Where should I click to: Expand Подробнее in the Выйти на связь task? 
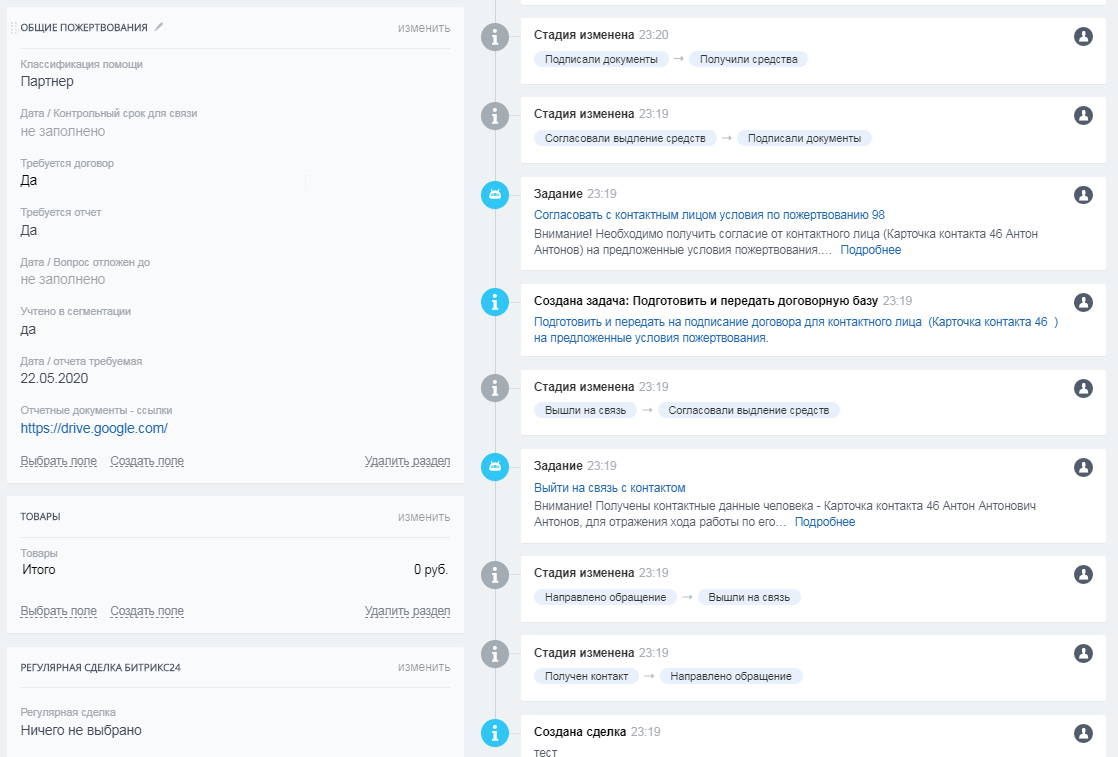point(824,522)
